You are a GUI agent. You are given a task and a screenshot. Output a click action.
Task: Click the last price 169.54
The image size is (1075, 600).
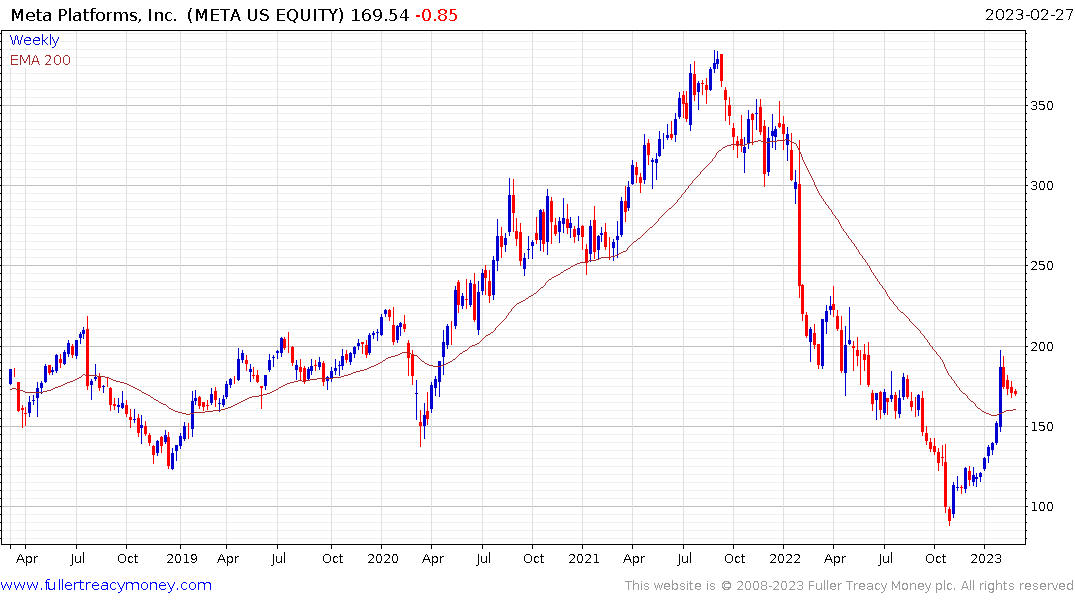(379, 15)
